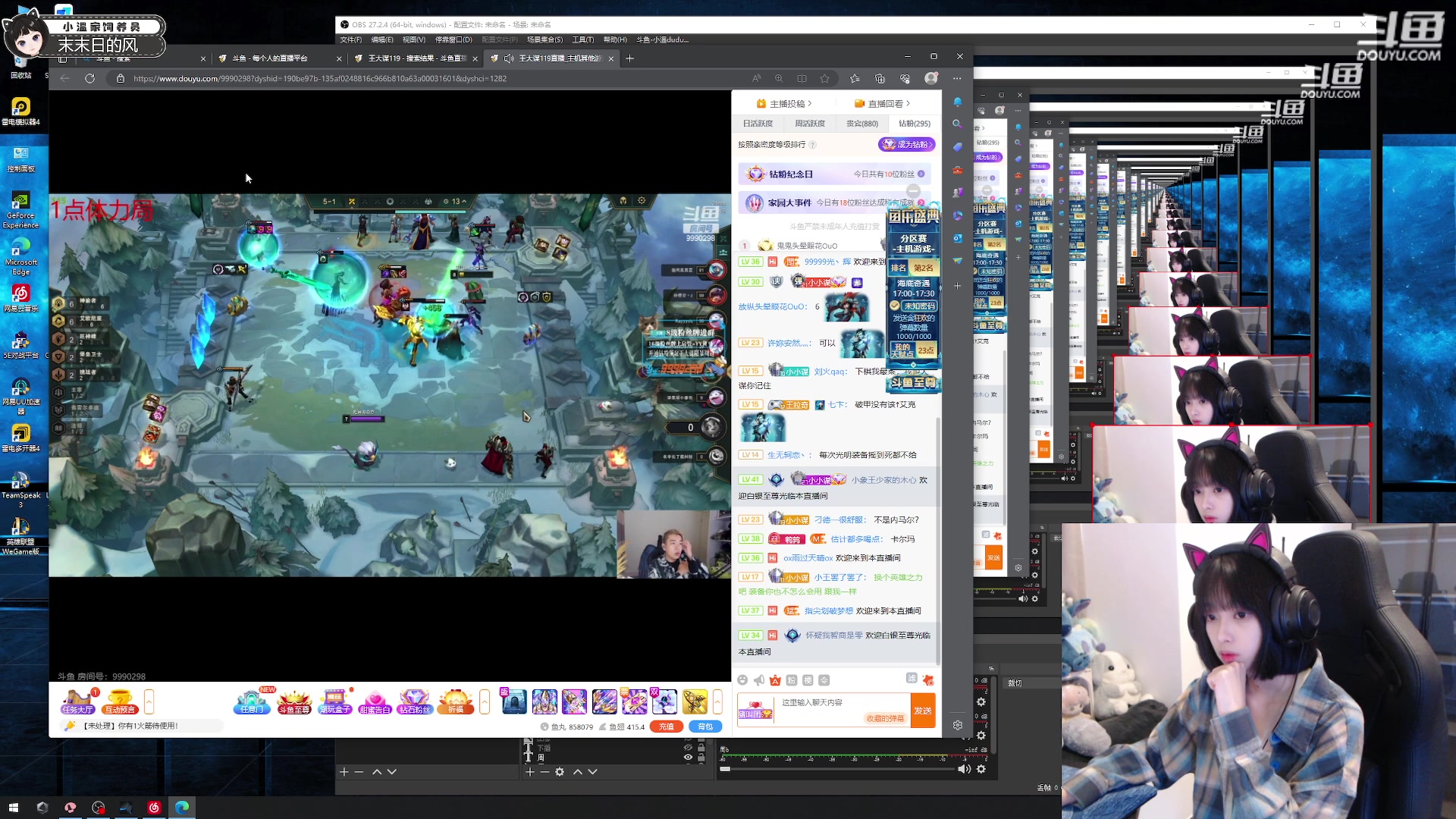Expand the arrow beside 祈福

point(485,701)
